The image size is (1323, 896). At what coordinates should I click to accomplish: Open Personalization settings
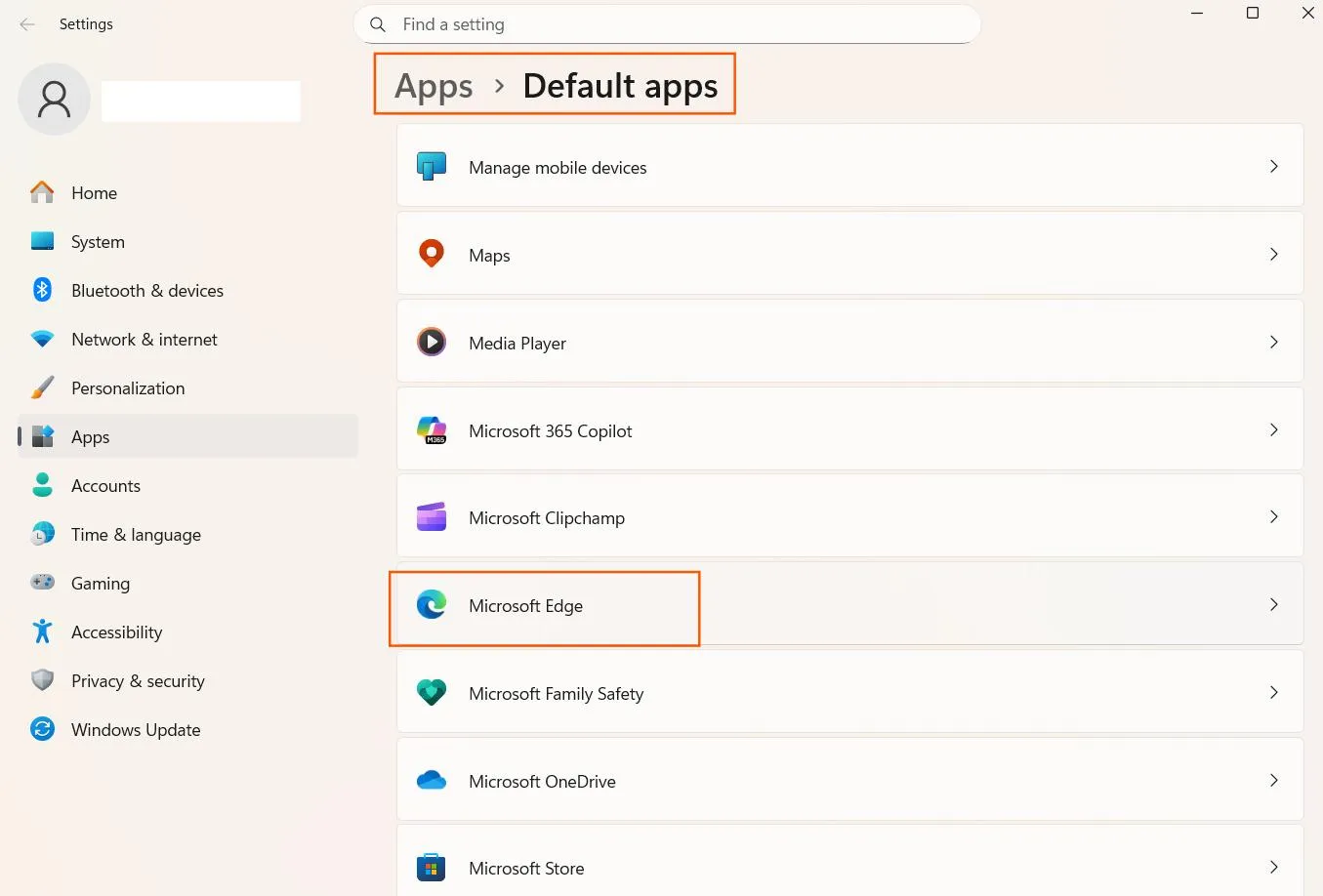128,387
